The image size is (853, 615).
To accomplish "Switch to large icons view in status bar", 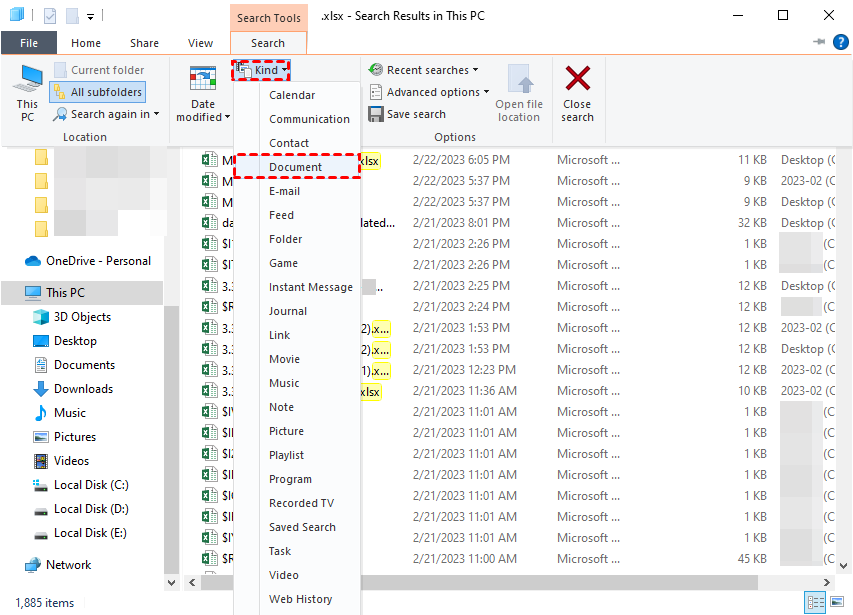I will click(838, 603).
